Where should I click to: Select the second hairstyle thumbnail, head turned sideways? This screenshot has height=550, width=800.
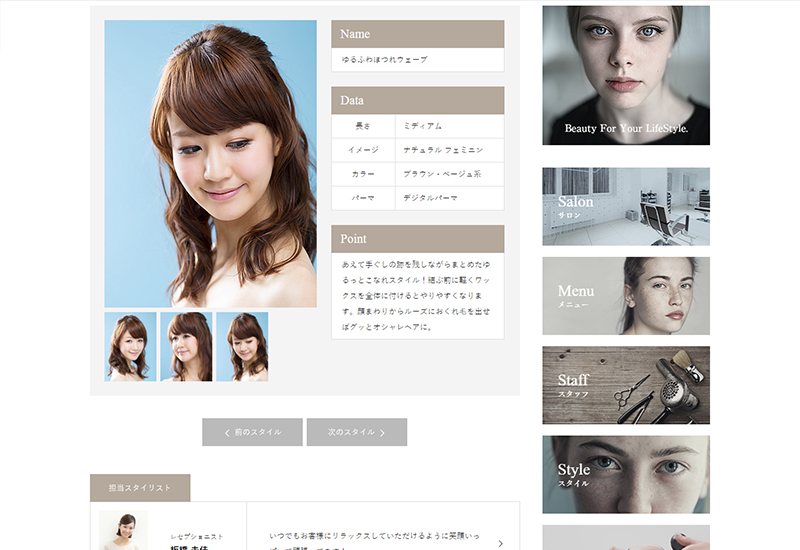[x=186, y=347]
